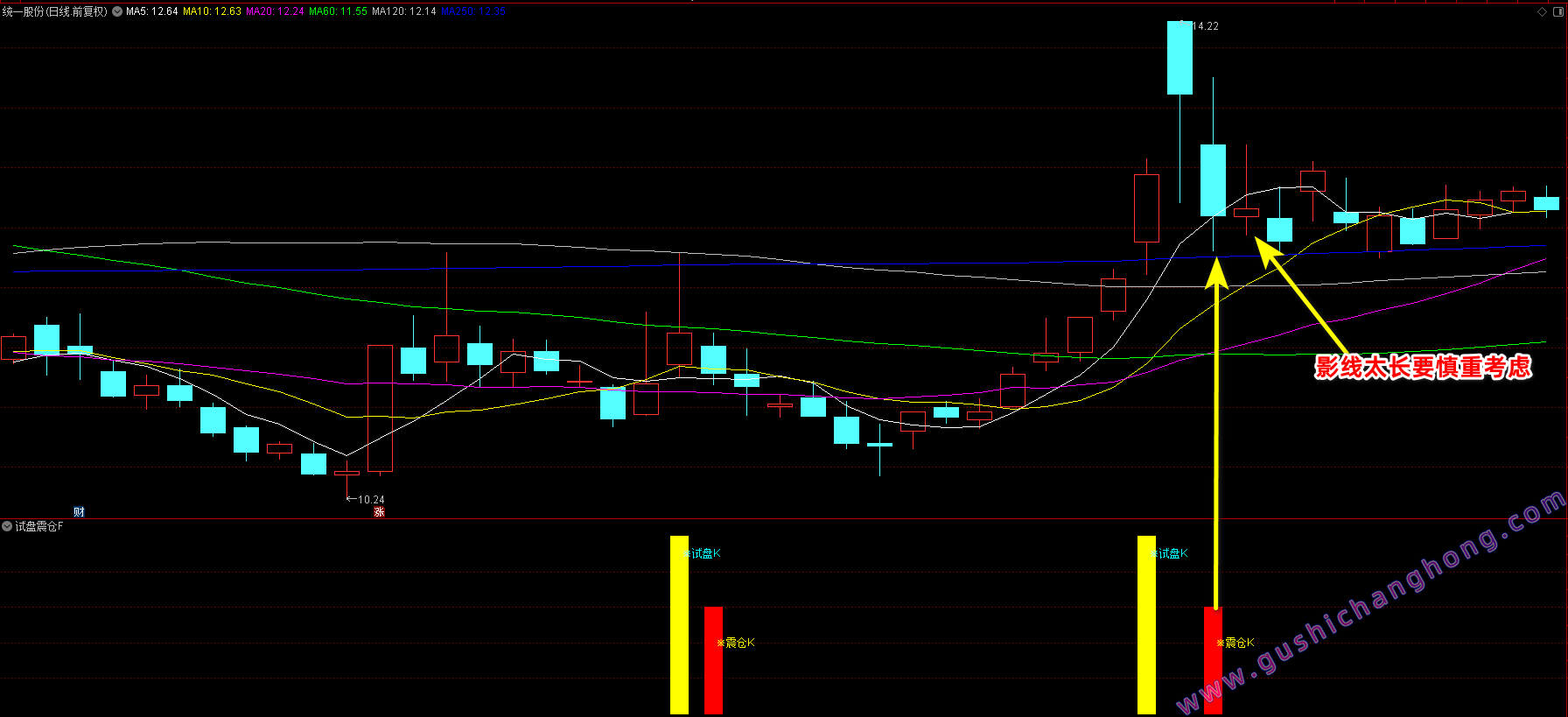Click the second yellow 试盘K signal bar
The height and width of the screenshot is (717, 1568).
pos(1146,625)
